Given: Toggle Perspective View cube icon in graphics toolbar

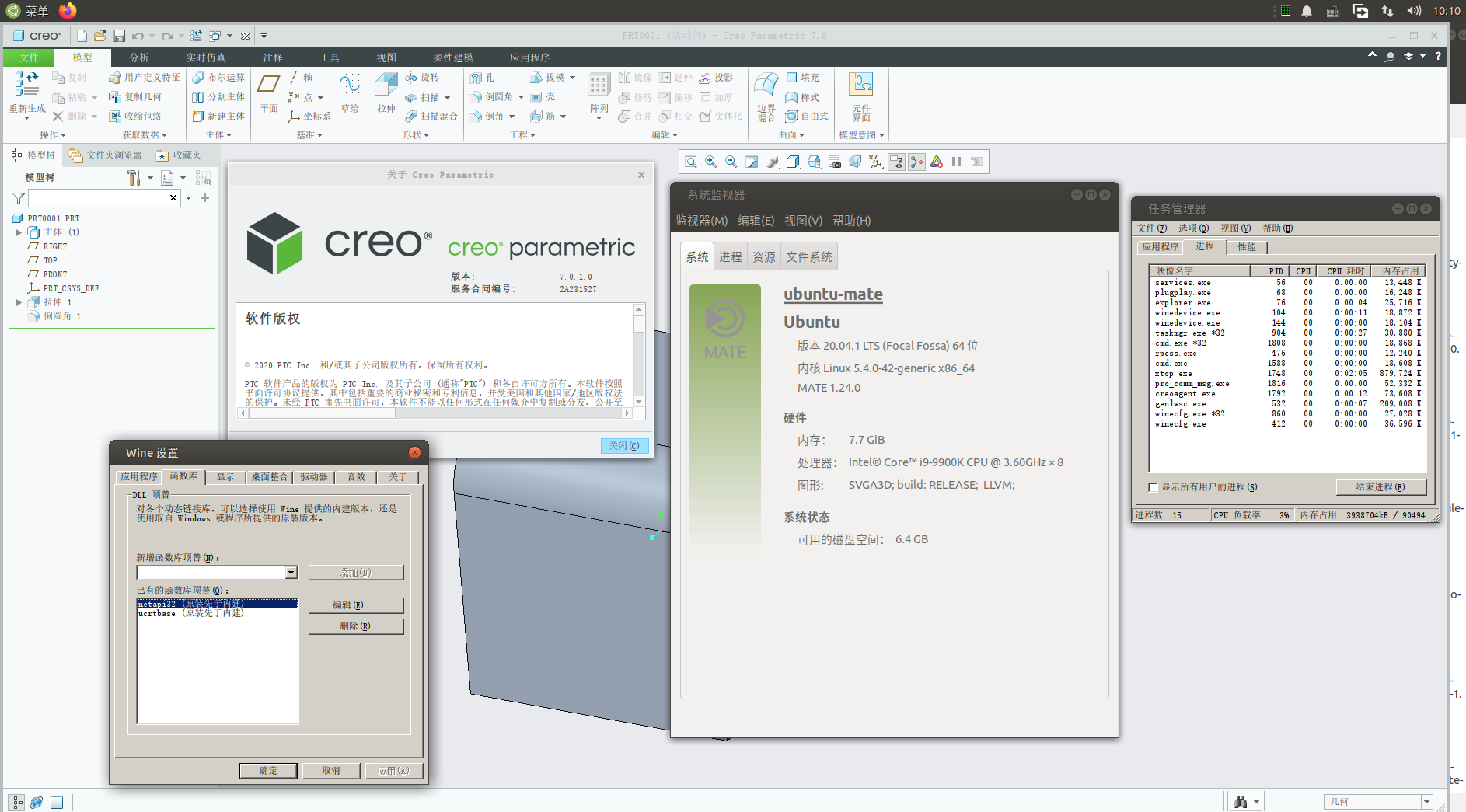Looking at the screenshot, I should pyautogui.click(x=855, y=162).
